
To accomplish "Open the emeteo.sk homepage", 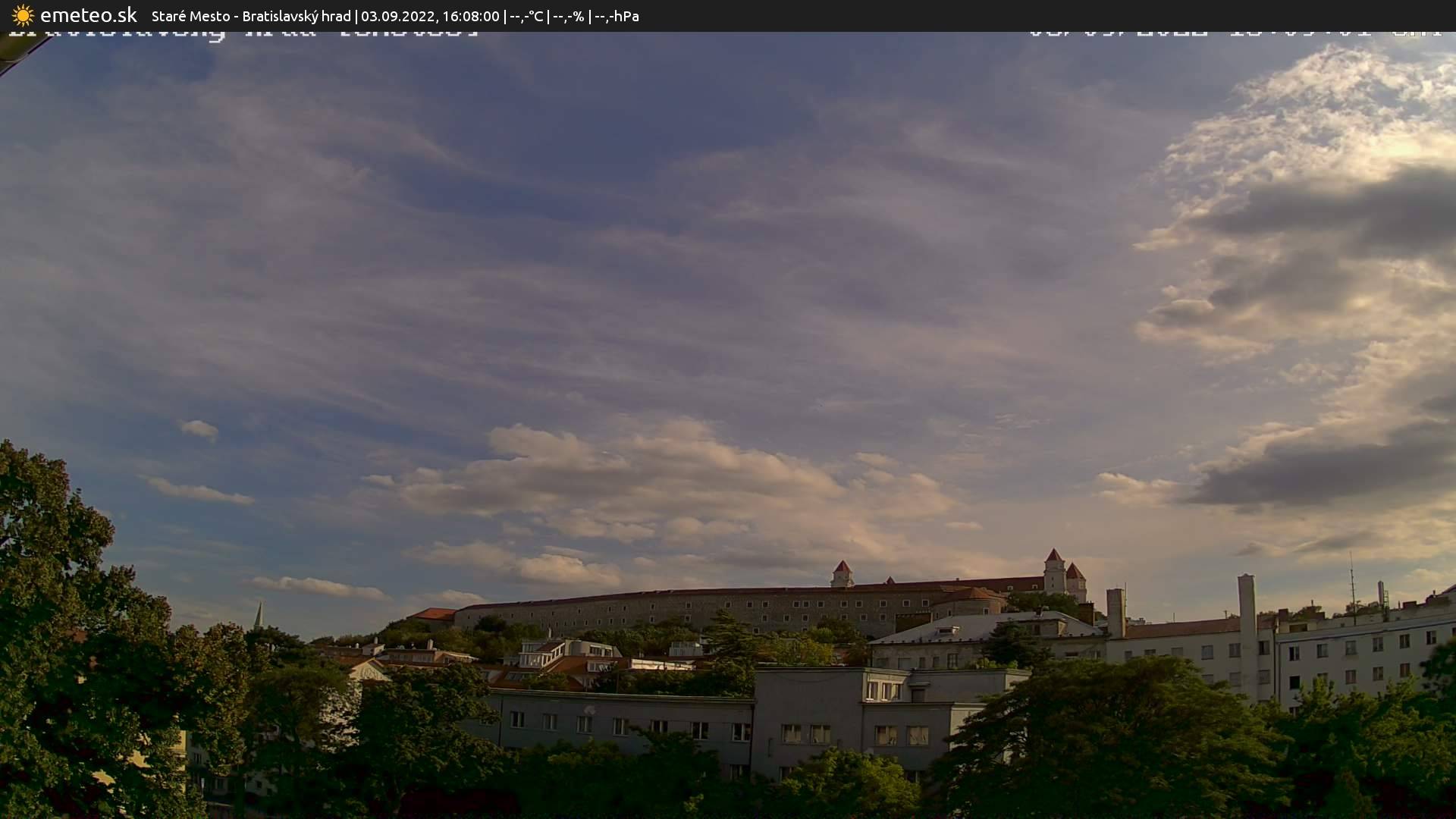I will tap(90, 15).
